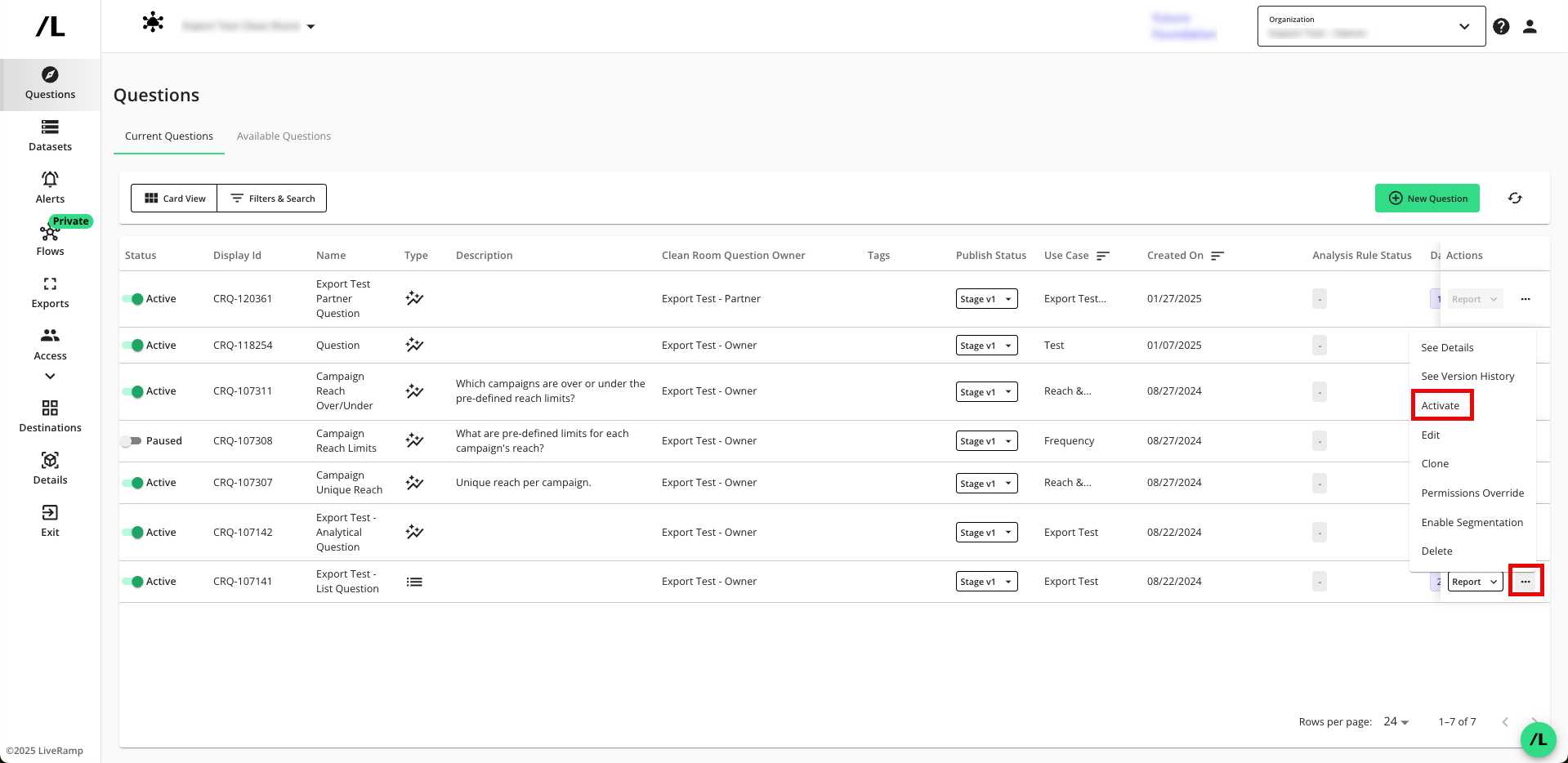Choose See Details from the actions menu
The width and height of the screenshot is (1568, 763).
tap(1447, 348)
